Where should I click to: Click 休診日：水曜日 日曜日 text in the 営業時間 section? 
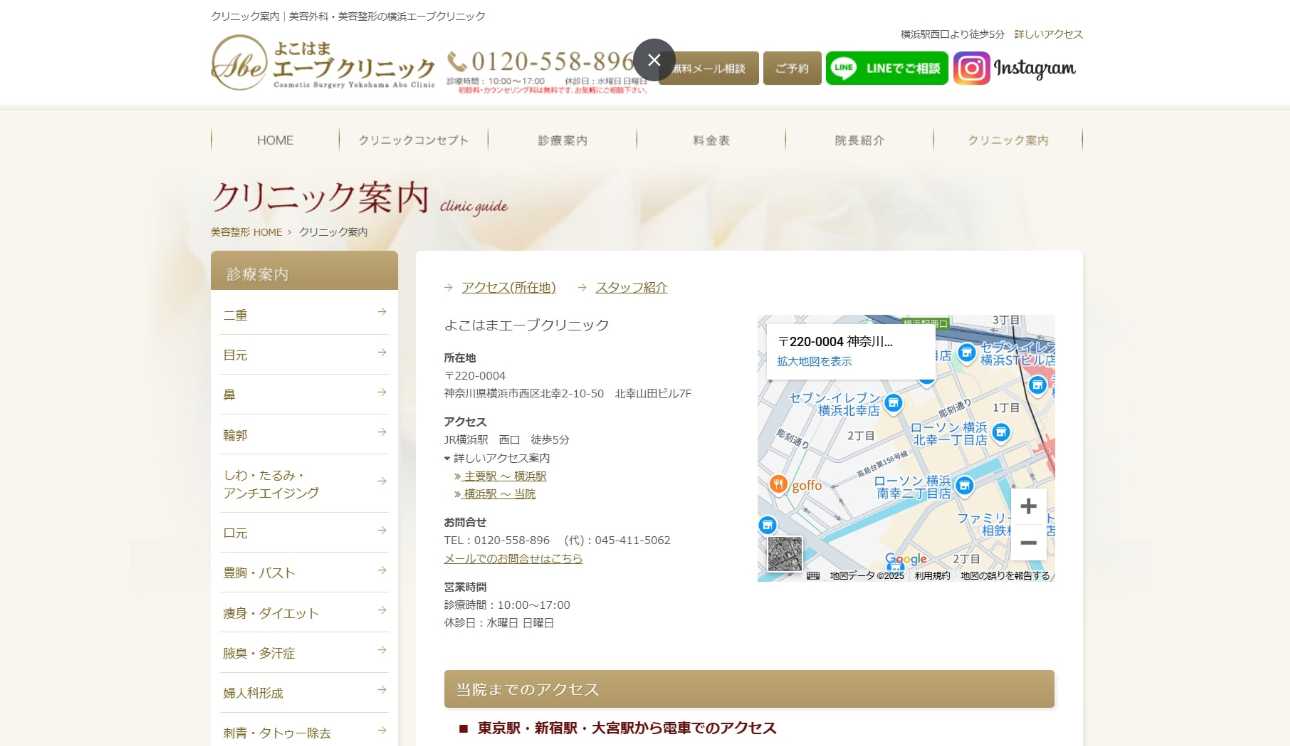coord(499,623)
